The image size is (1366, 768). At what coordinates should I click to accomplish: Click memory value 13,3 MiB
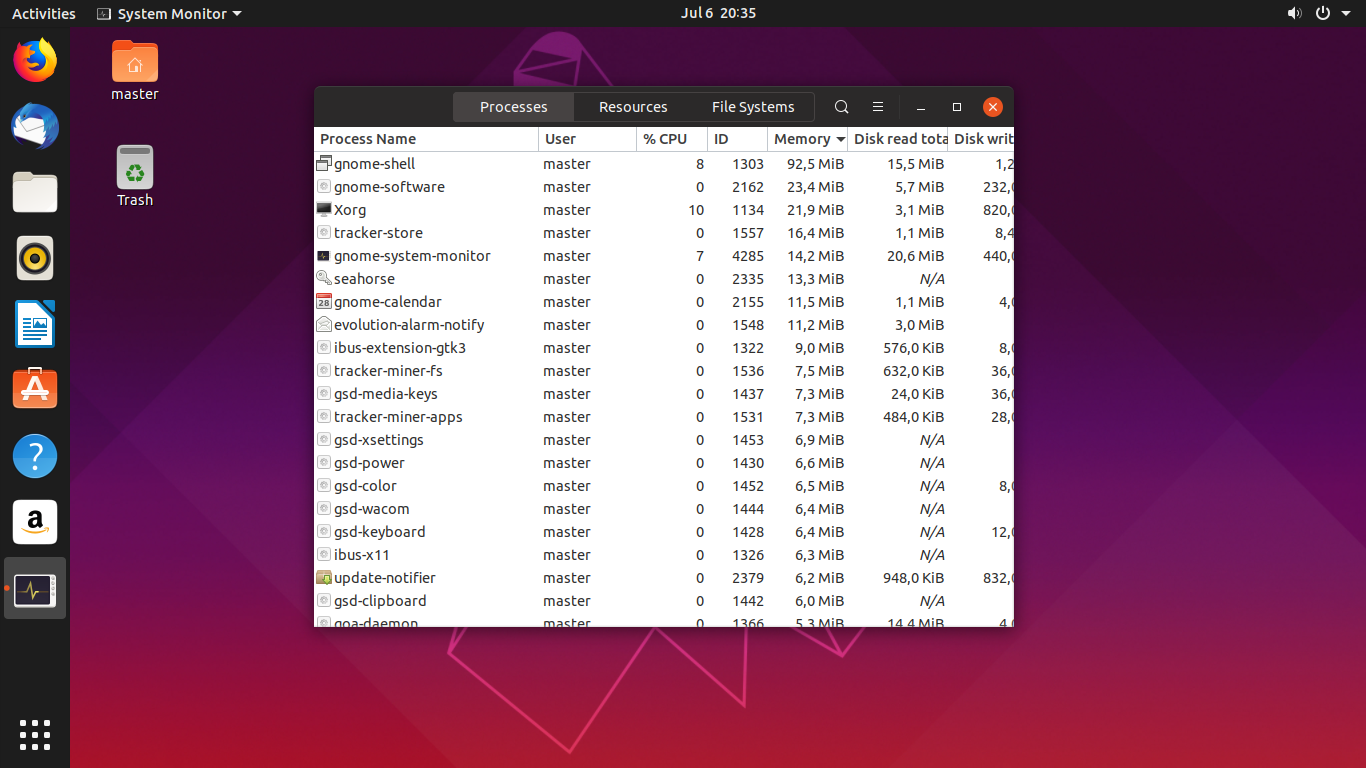coord(815,279)
